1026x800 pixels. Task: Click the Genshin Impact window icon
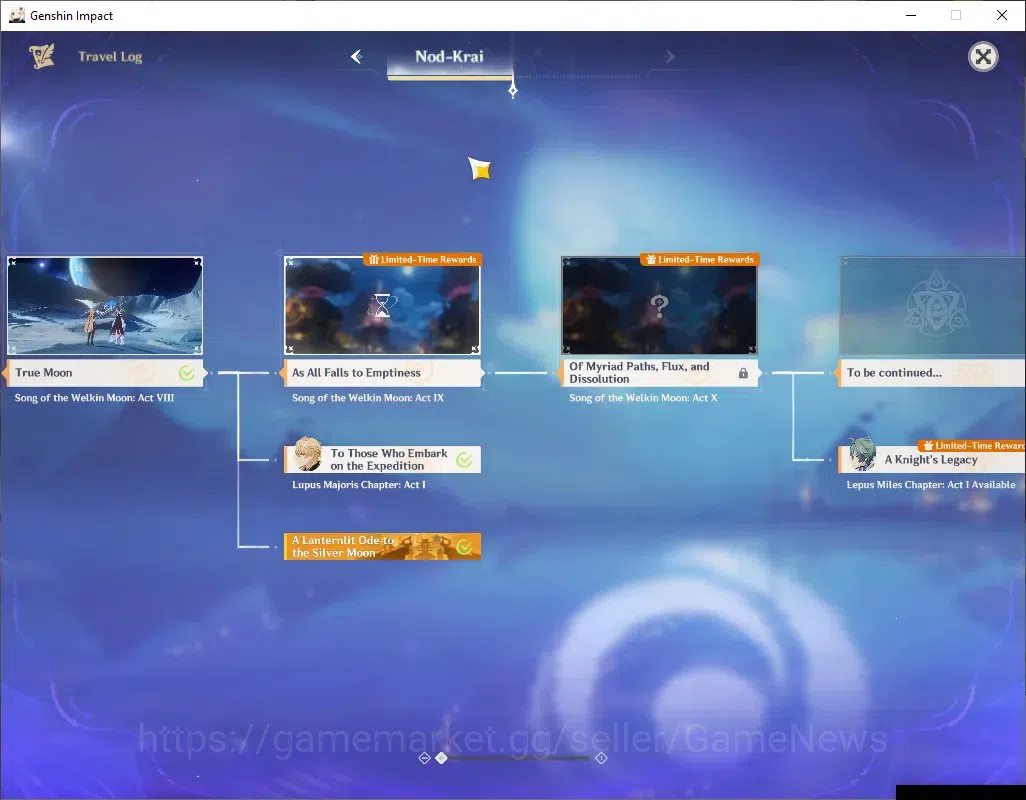click(x=16, y=15)
